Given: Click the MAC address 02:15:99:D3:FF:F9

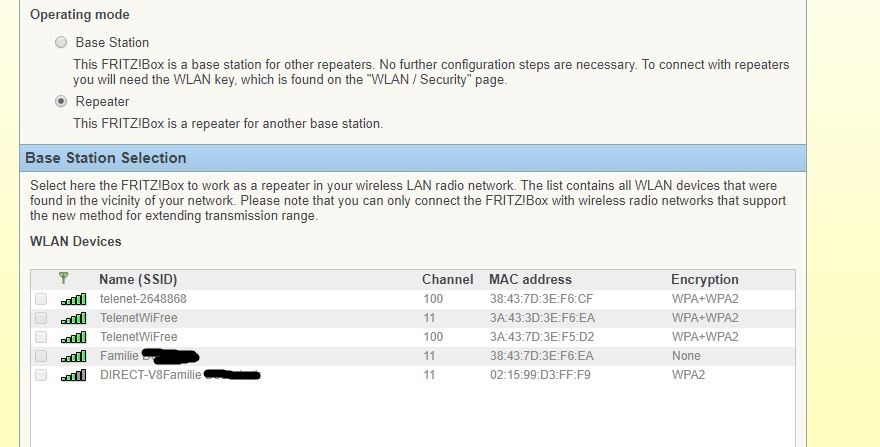Looking at the screenshot, I should pos(540,375).
